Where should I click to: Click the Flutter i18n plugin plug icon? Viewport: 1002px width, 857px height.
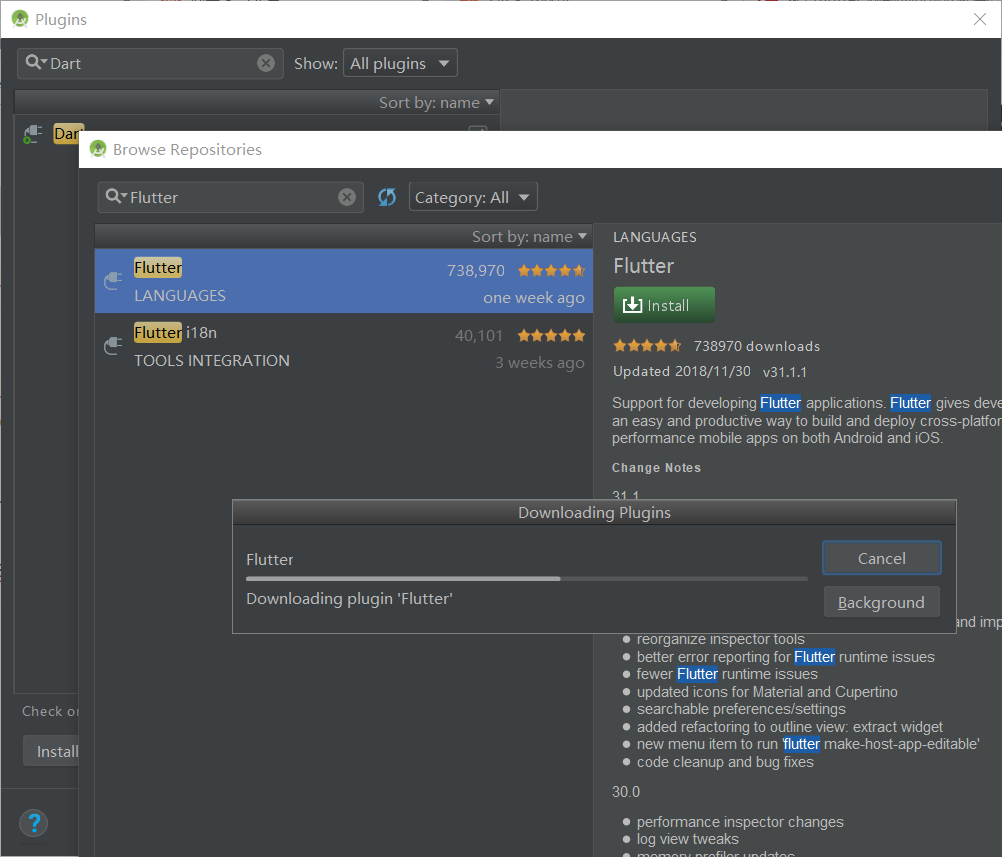[113, 346]
